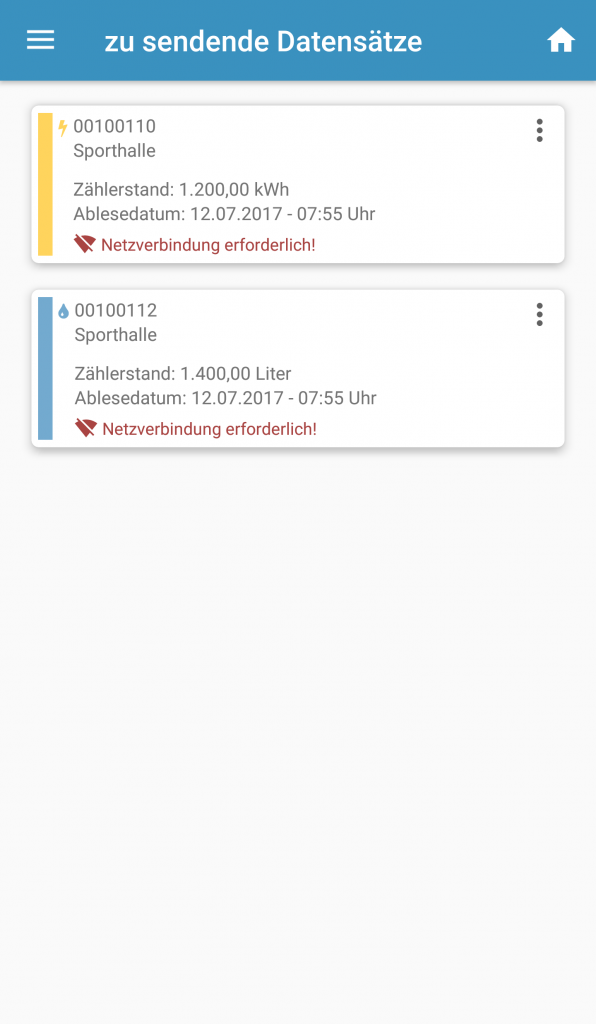Open options menu for meter 00100110
Viewport: 596px width, 1024px height.
(x=539, y=131)
